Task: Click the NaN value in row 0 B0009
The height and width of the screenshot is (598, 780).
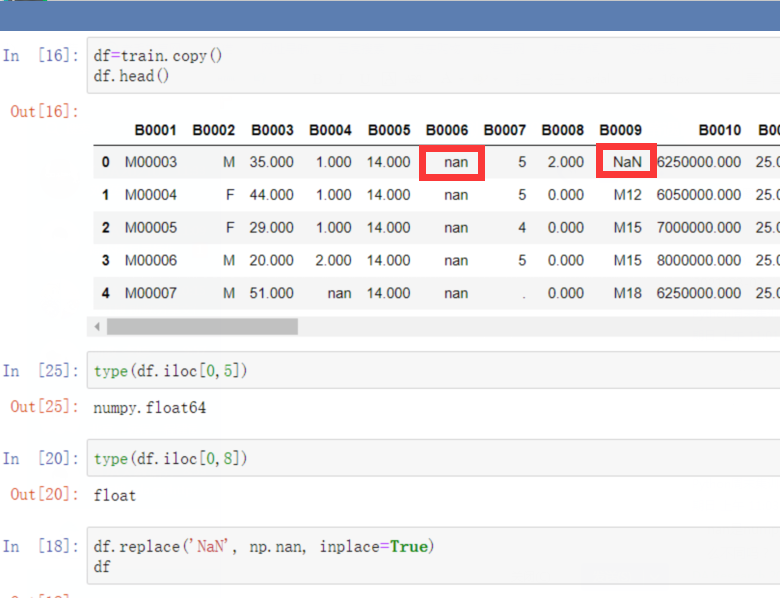Action: pyautogui.click(x=627, y=162)
